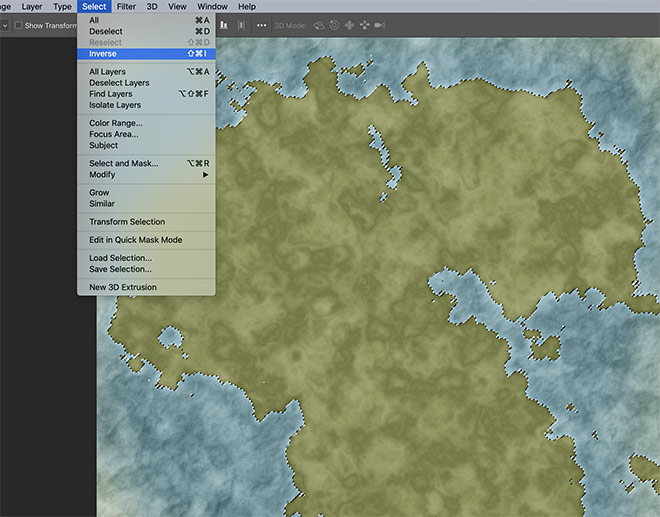Click Edit in Quick Mask Mode

(135, 240)
